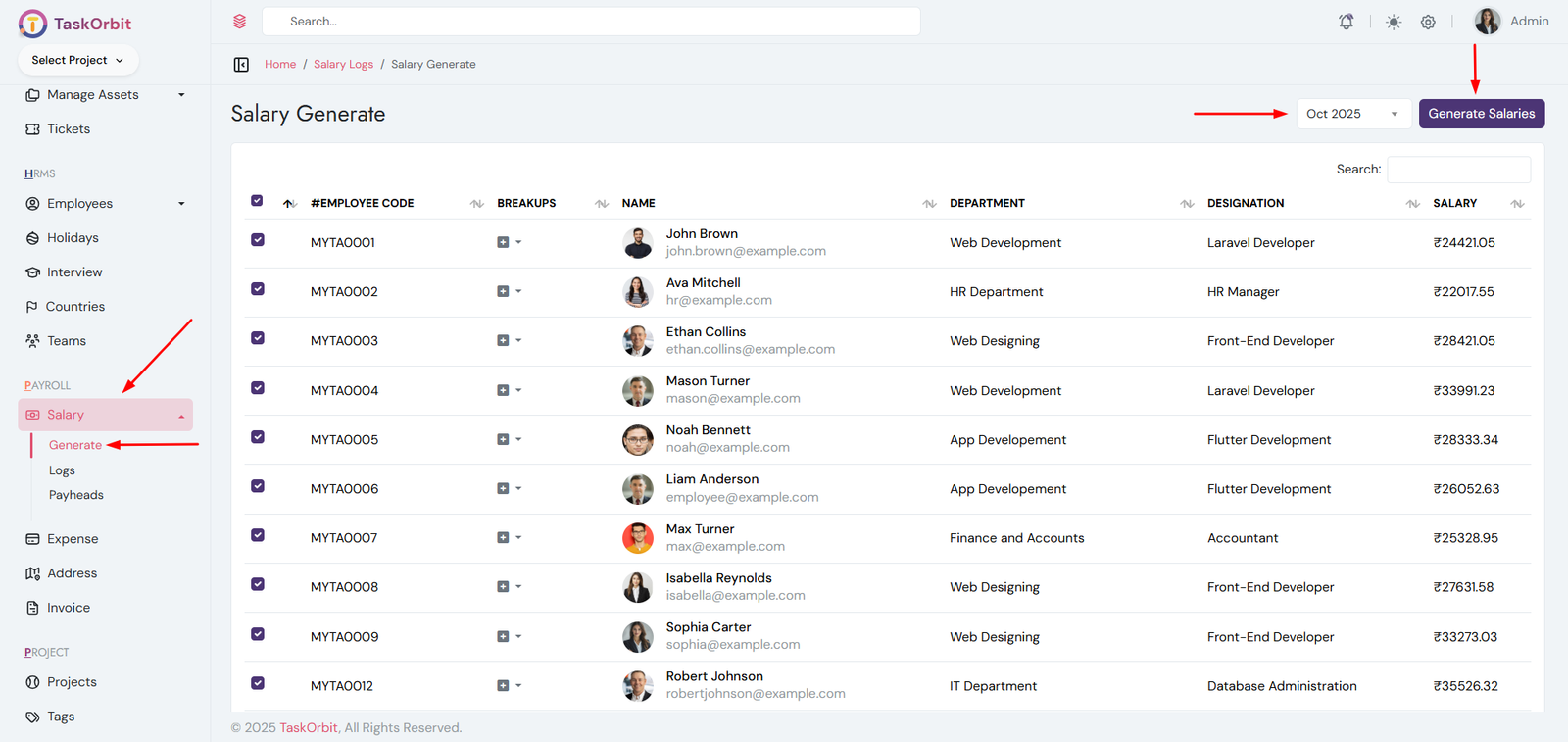Uncheck the select-all header checkbox

257,201
